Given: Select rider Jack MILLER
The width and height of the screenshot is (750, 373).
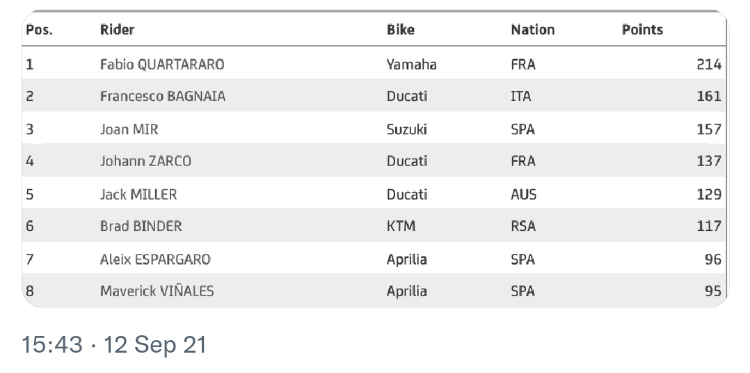Looking at the screenshot, I should pos(138,194).
